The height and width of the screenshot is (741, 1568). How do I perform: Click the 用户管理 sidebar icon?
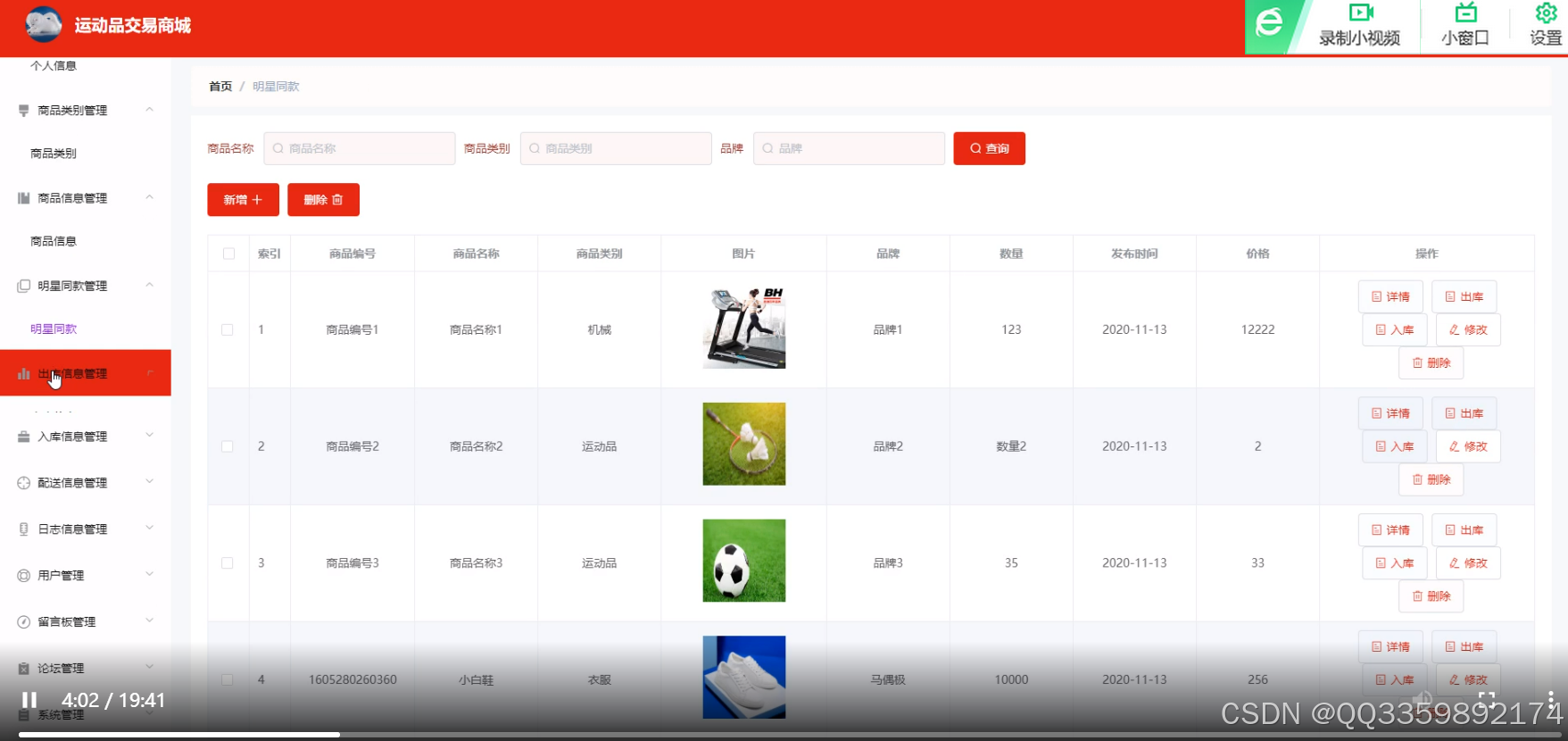pyautogui.click(x=24, y=576)
